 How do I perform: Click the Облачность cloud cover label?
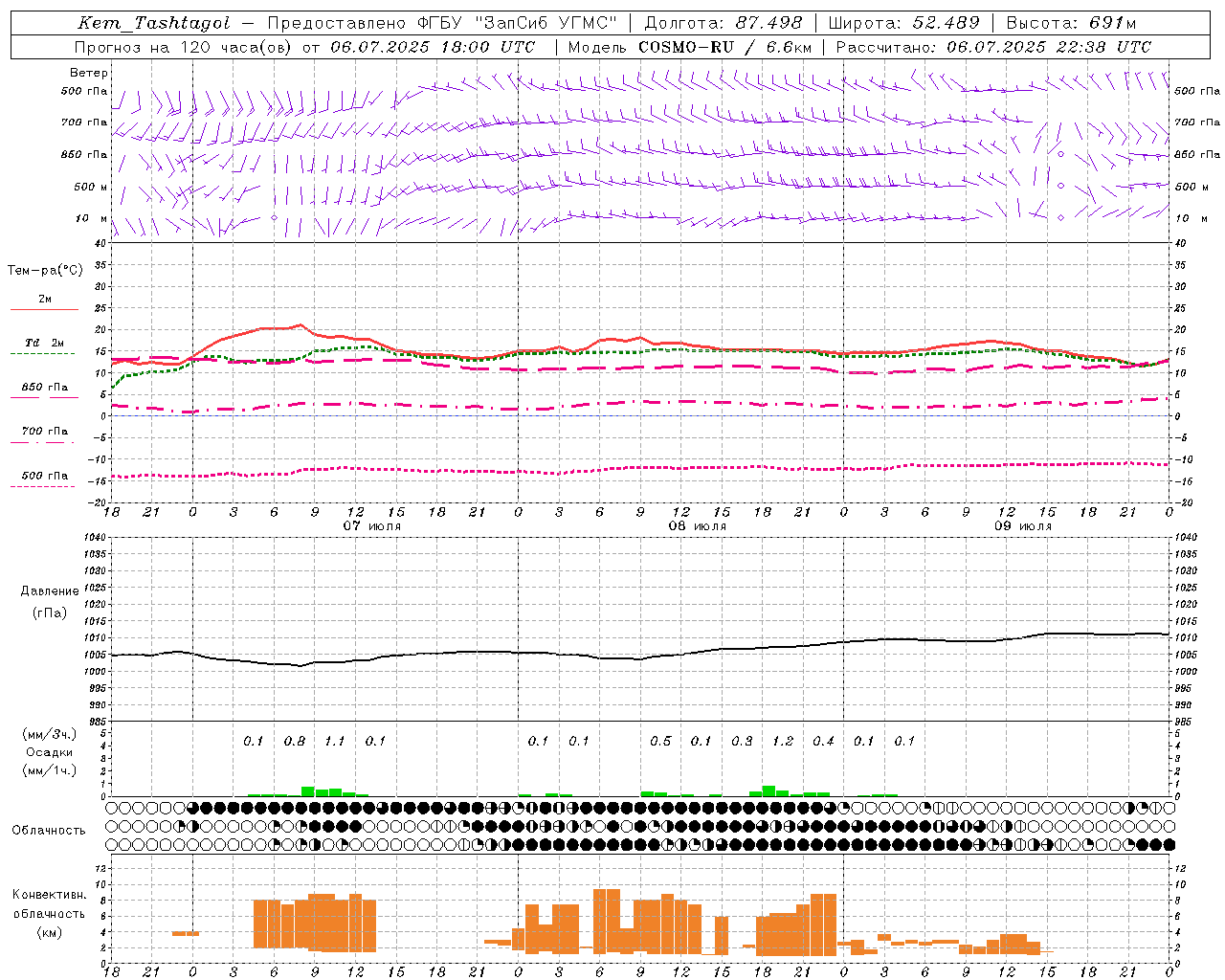coord(49,830)
